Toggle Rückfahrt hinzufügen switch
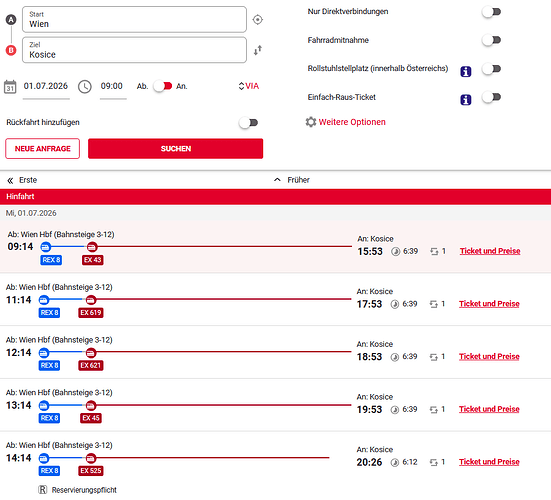The width and height of the screenshot is (551, 500). pyautogui.click(x=248, y=123)
